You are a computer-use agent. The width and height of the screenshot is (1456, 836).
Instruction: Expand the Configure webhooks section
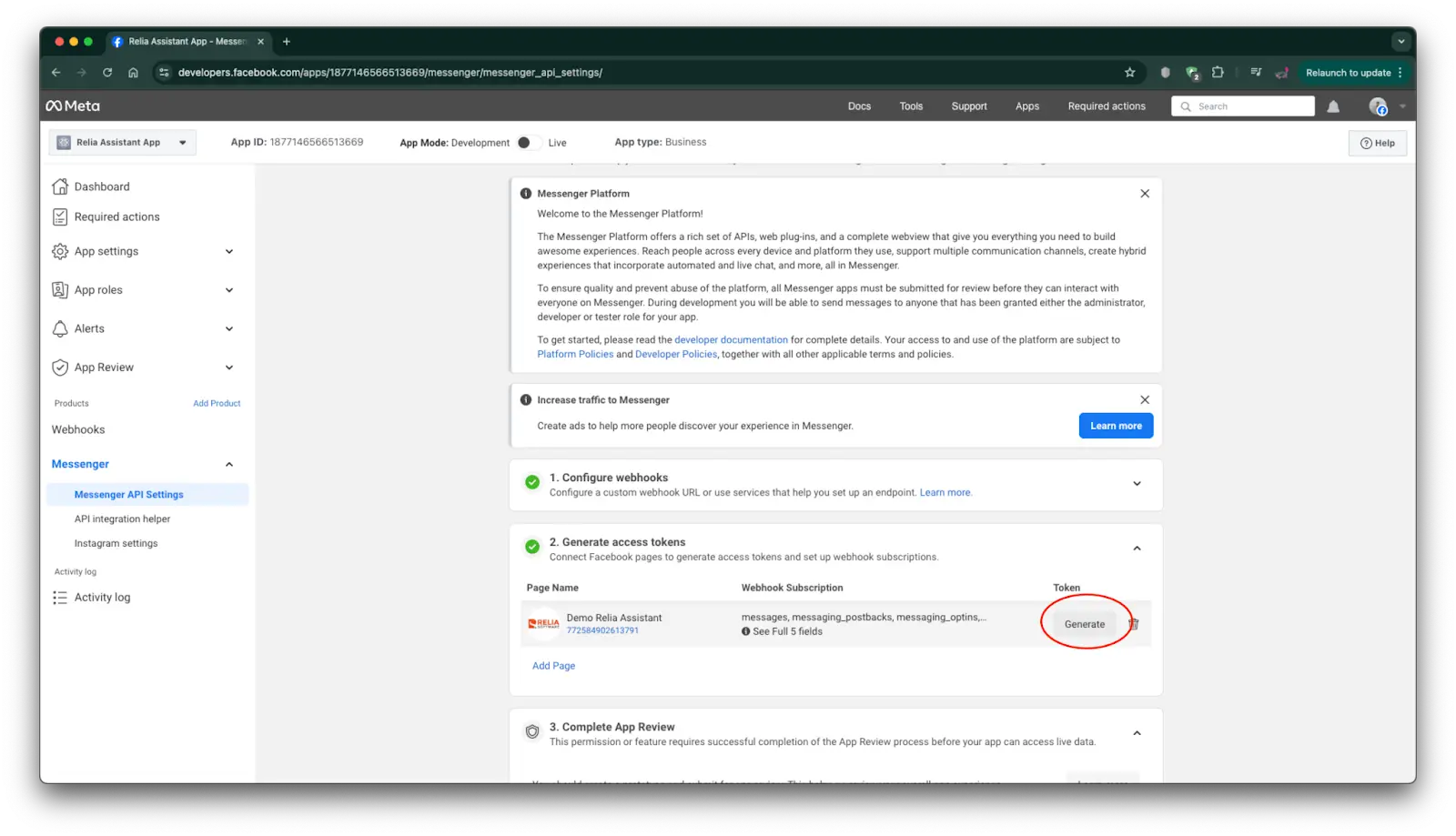1137,483
